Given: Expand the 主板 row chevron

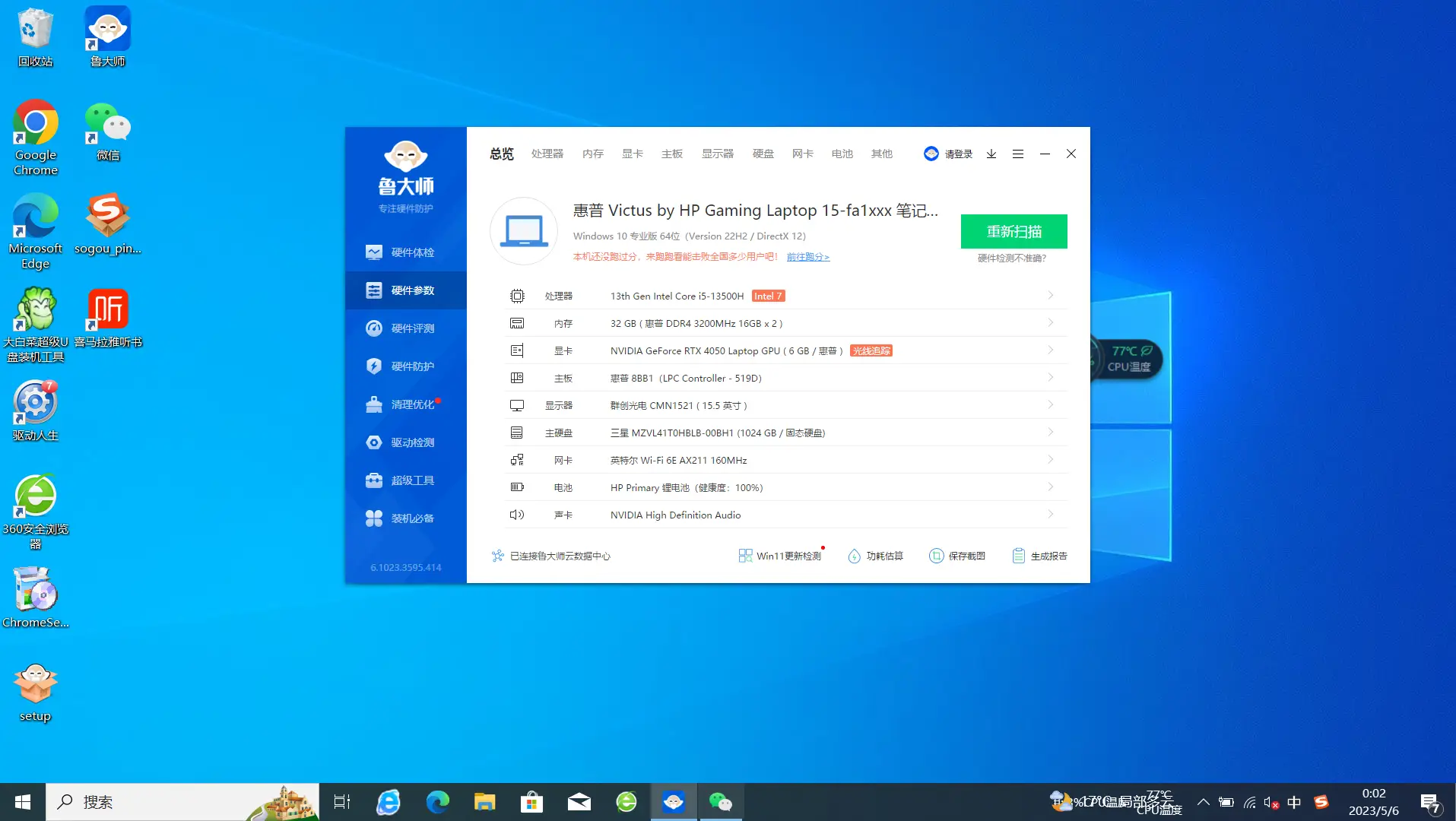Looking at the screenshot, I should (1051, 377).
